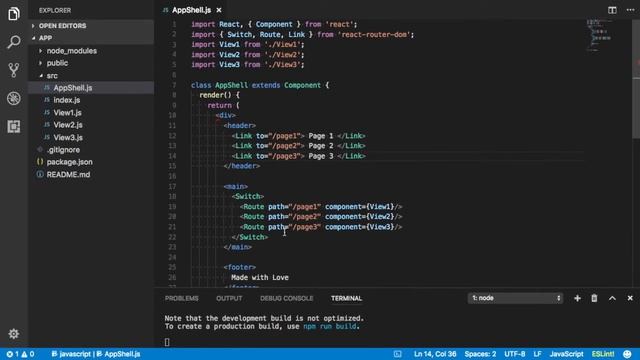The height and width of the screenshot is (360, 640).
Task: Open the .gitignore file
Action: pyautogui.click(x=63, y=150)
